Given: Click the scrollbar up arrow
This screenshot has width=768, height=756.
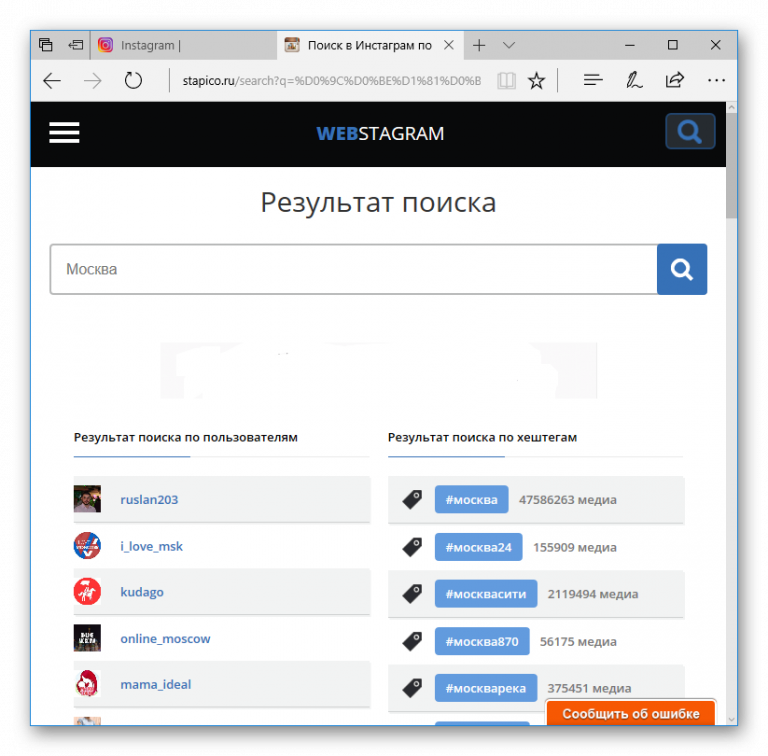Looking at the screenshot, I should [732, 107].
